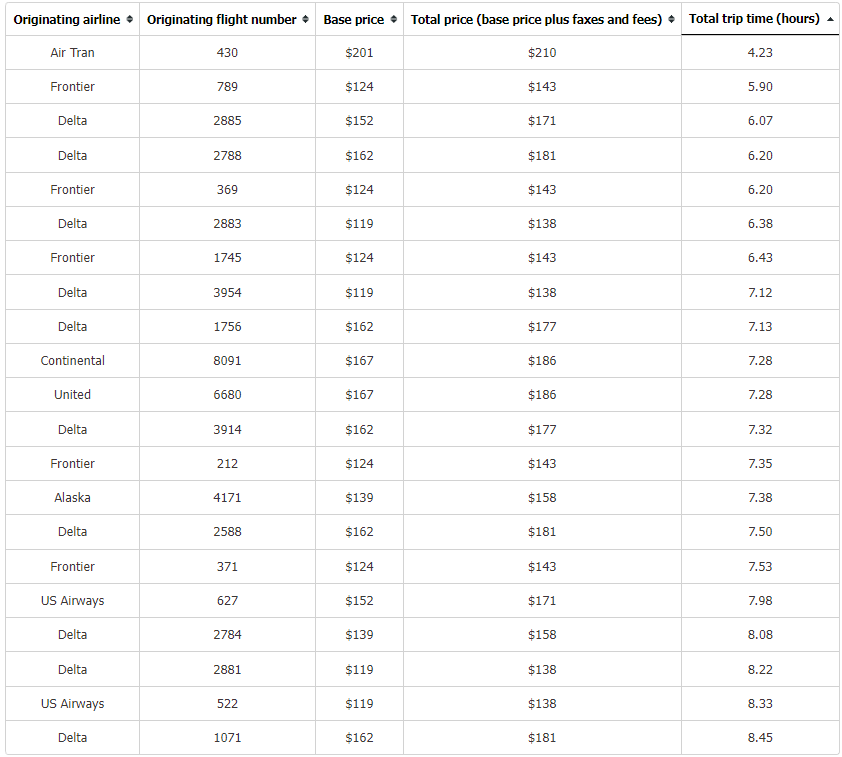
Task: Click sort arrows beside Total price header
Action: [x=671, y=19]
